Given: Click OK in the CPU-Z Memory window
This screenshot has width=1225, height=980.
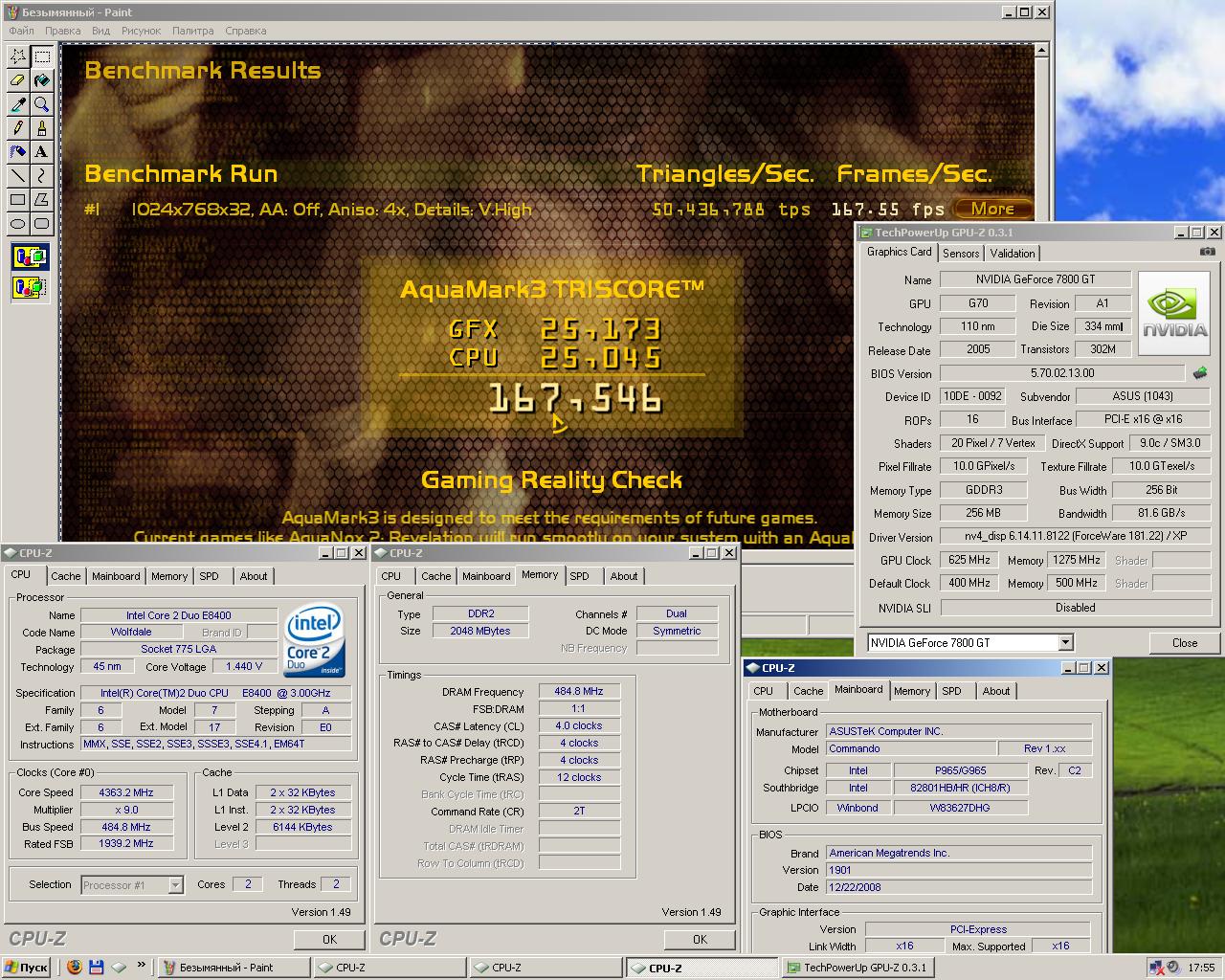Looking at the screenshot, I should [700, 940].
